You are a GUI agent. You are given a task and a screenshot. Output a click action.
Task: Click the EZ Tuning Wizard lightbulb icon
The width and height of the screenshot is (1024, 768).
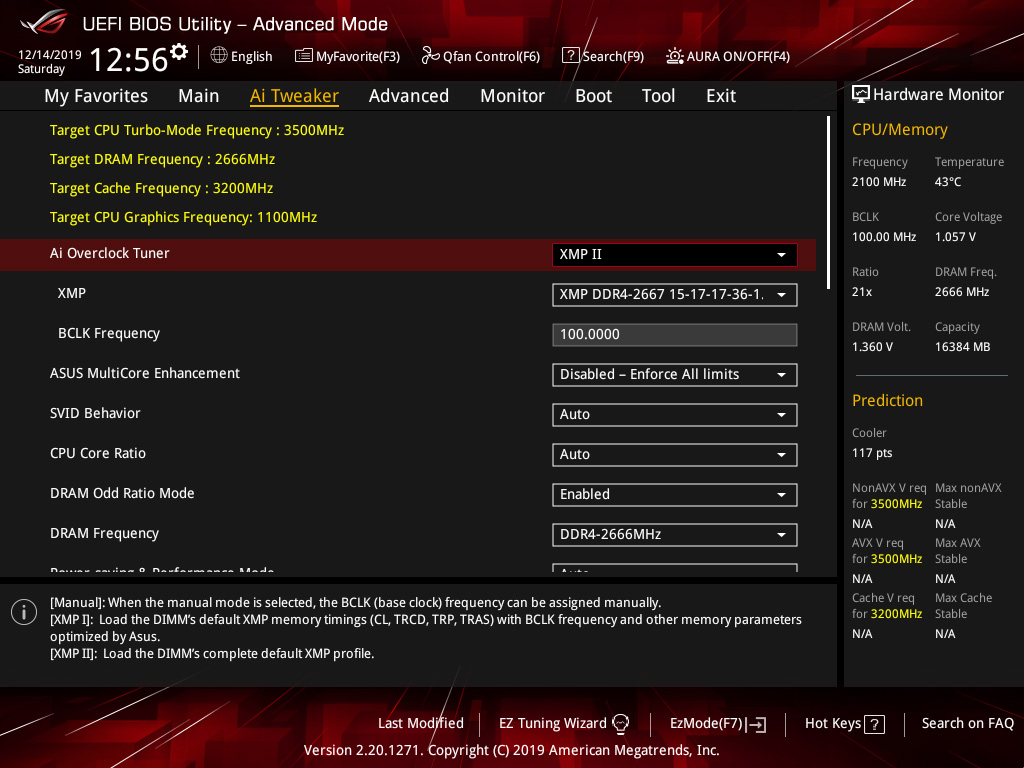[x=620, y=723]
